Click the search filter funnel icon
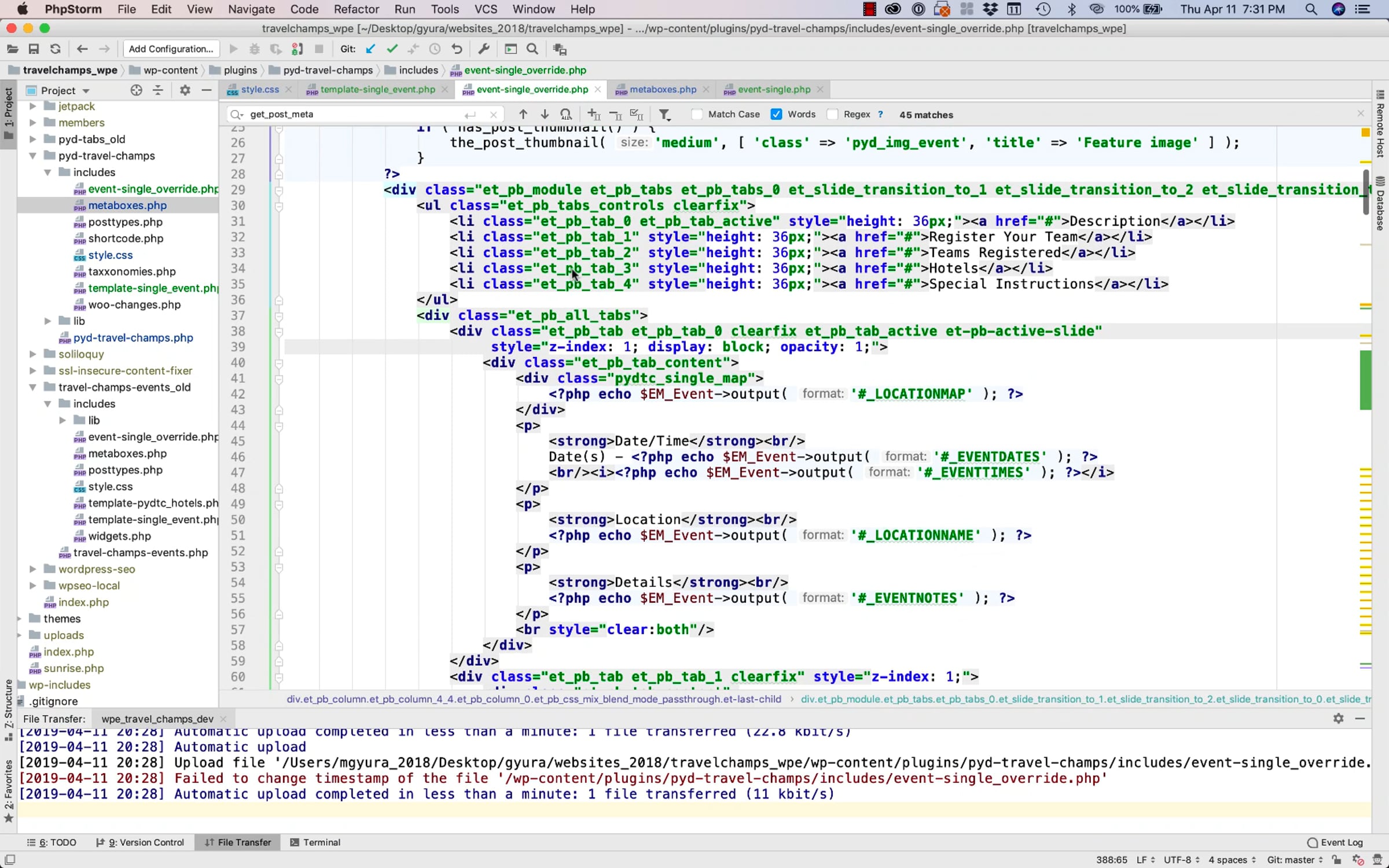Screen dimensions: 1389x868 tap(665, 115)
